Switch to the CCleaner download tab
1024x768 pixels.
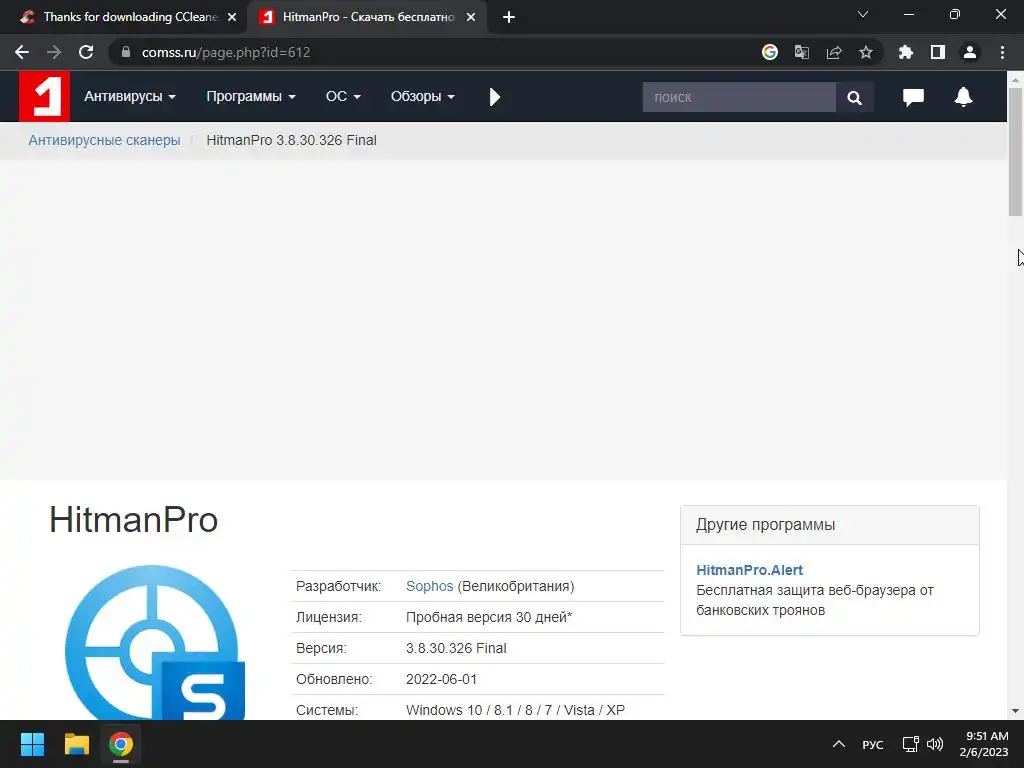coord(130,17)
